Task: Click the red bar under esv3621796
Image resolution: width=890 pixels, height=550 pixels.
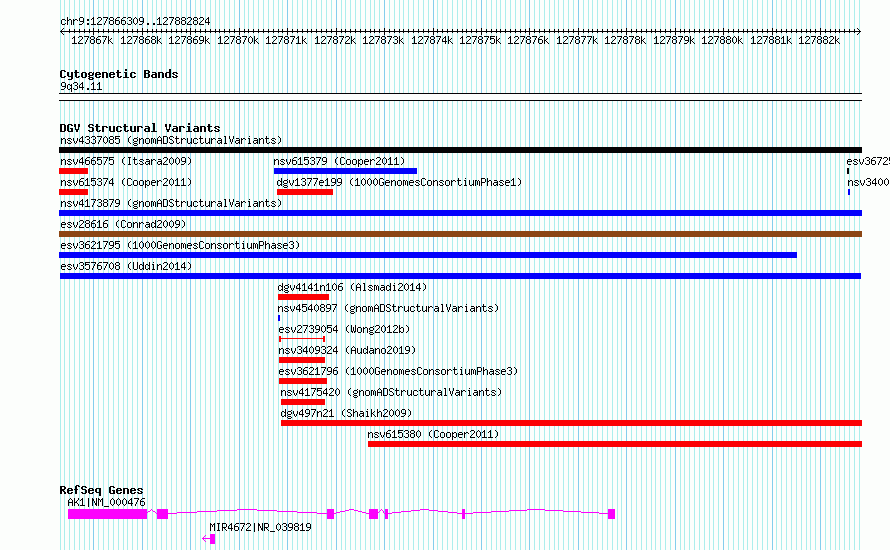Action: pos(303,381)
